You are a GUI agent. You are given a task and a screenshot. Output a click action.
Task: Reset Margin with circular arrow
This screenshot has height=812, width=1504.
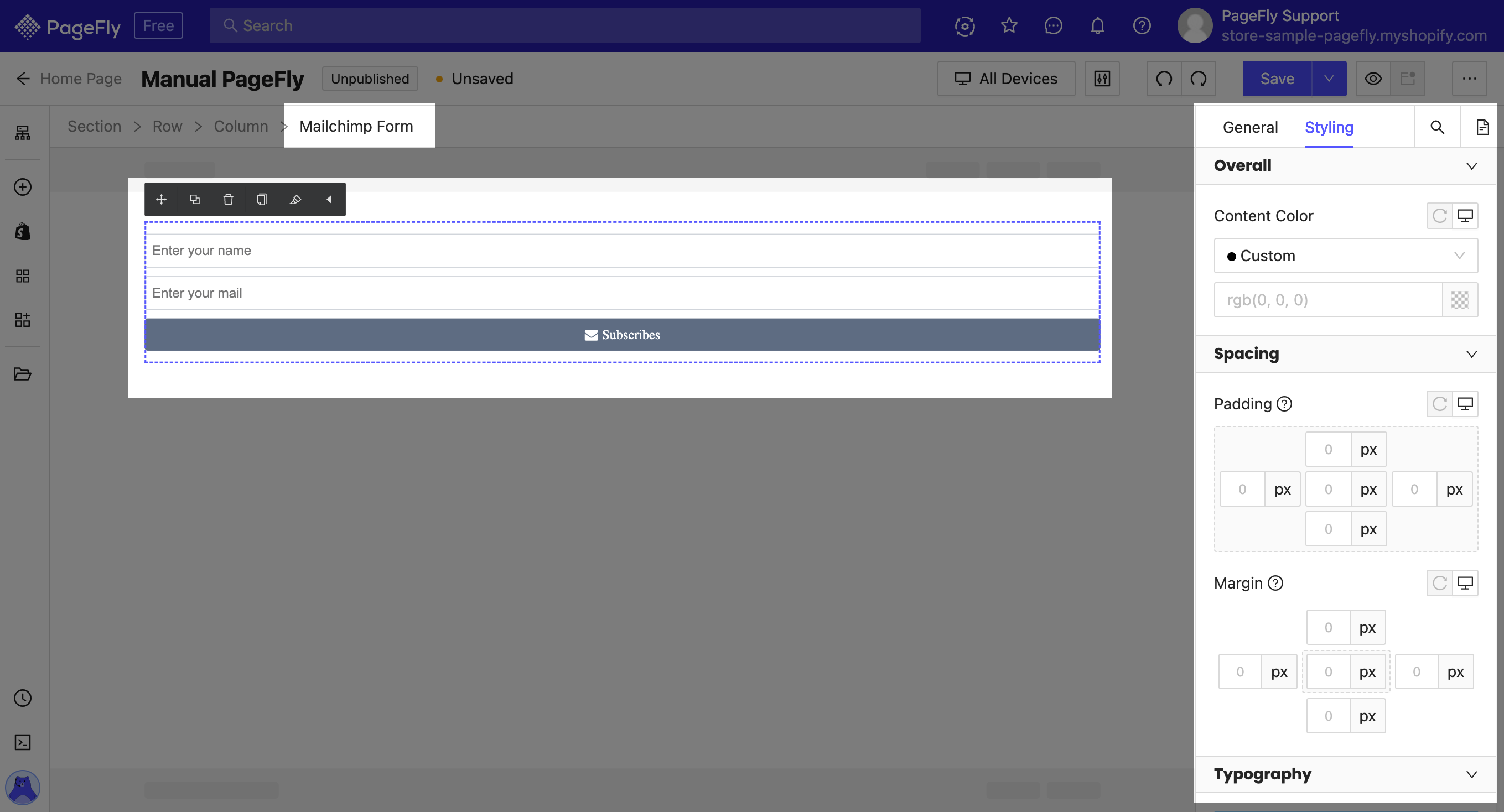[x=1440, y=583]
